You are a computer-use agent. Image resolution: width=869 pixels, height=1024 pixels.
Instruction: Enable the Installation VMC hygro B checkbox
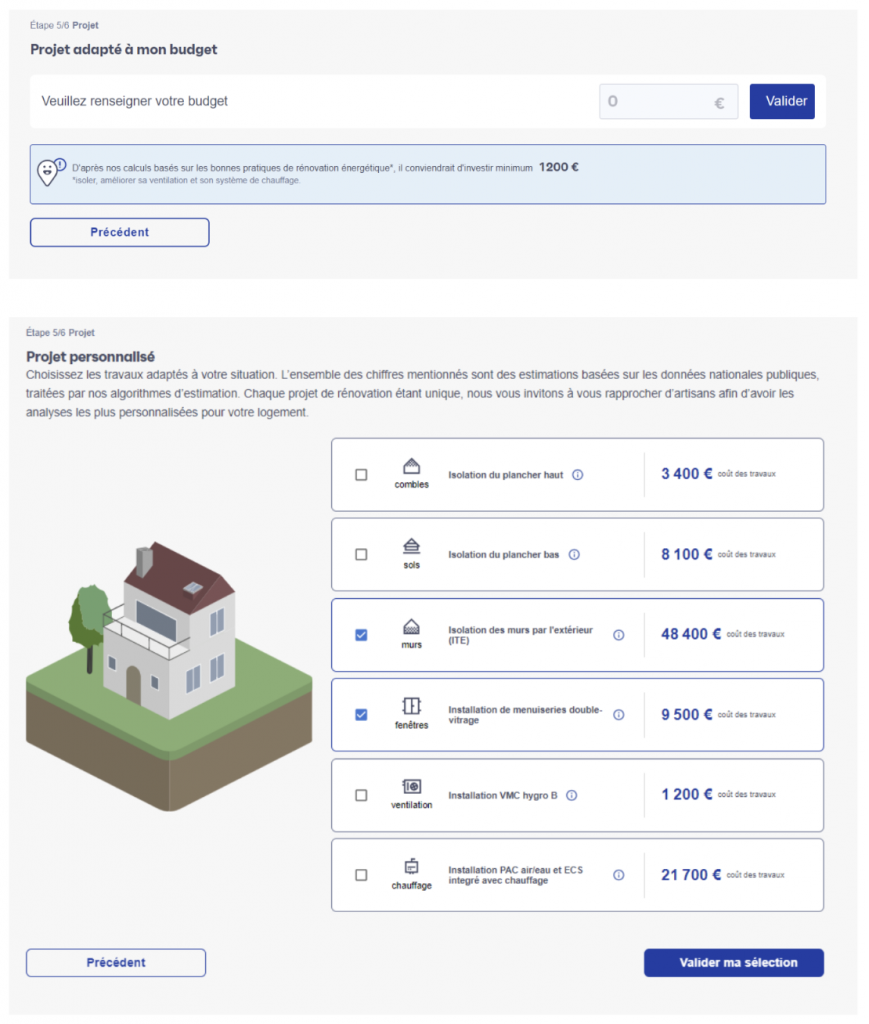coord(361,796)
